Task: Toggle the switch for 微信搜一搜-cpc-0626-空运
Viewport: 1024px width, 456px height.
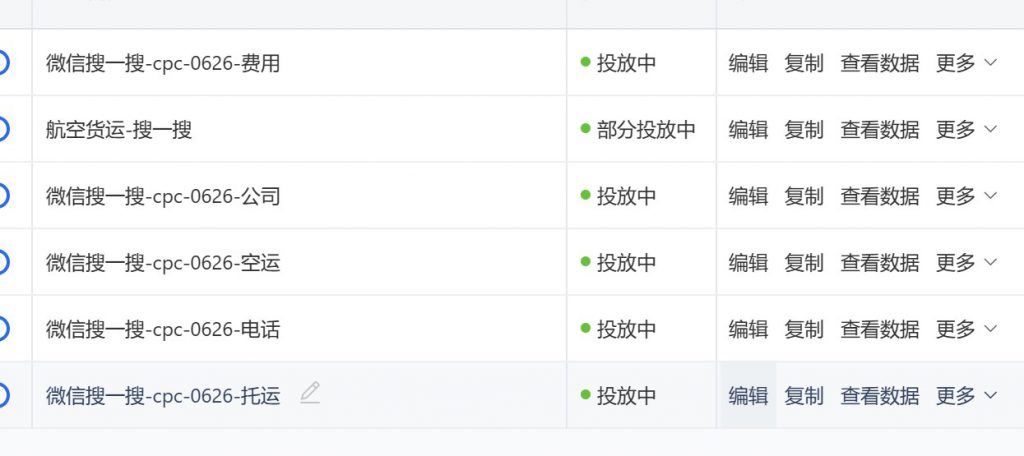Action: (2, 263)
